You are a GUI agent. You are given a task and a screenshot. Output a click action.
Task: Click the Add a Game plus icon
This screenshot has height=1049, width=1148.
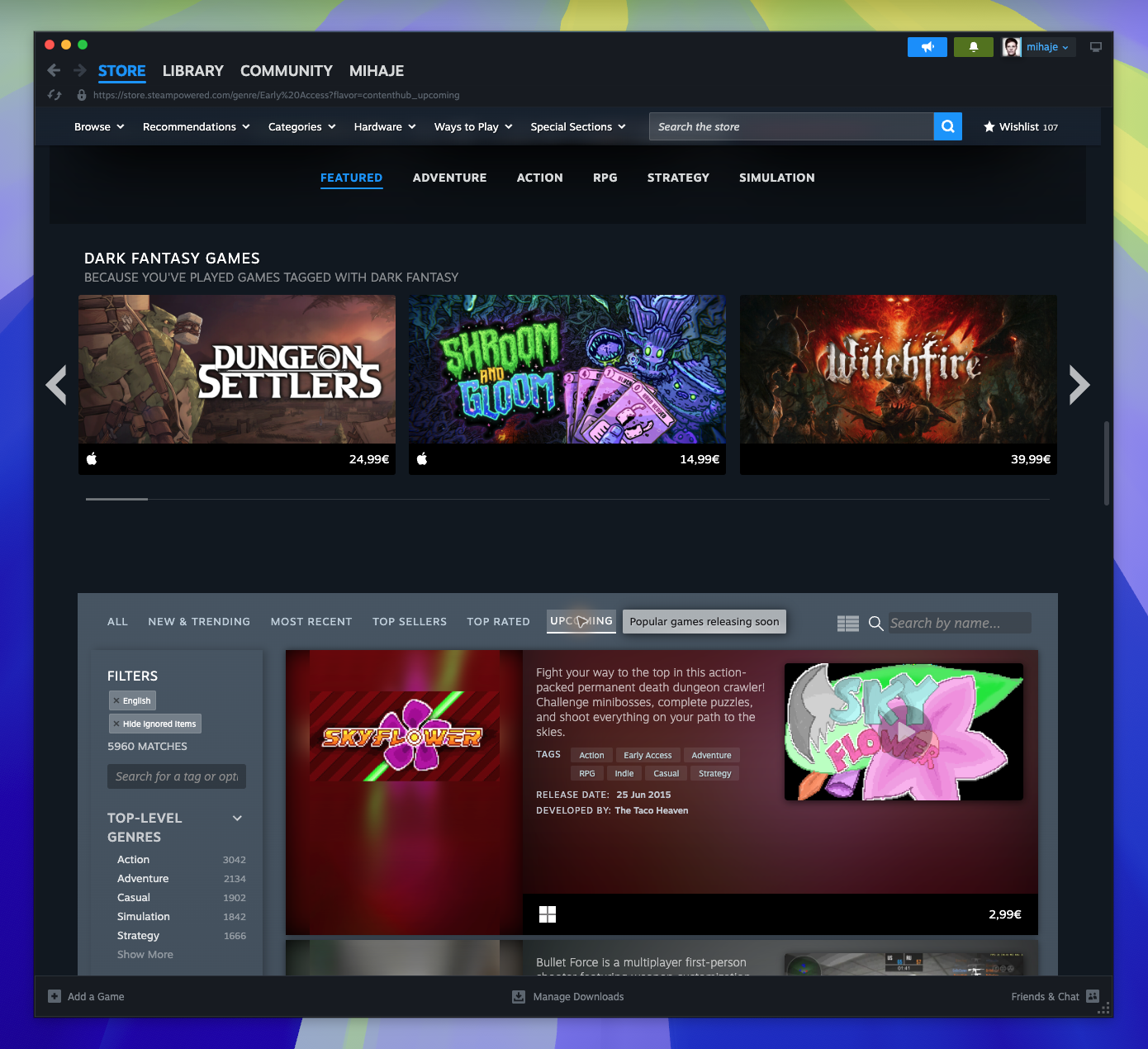pyautogui.click(x=55, y=996)
